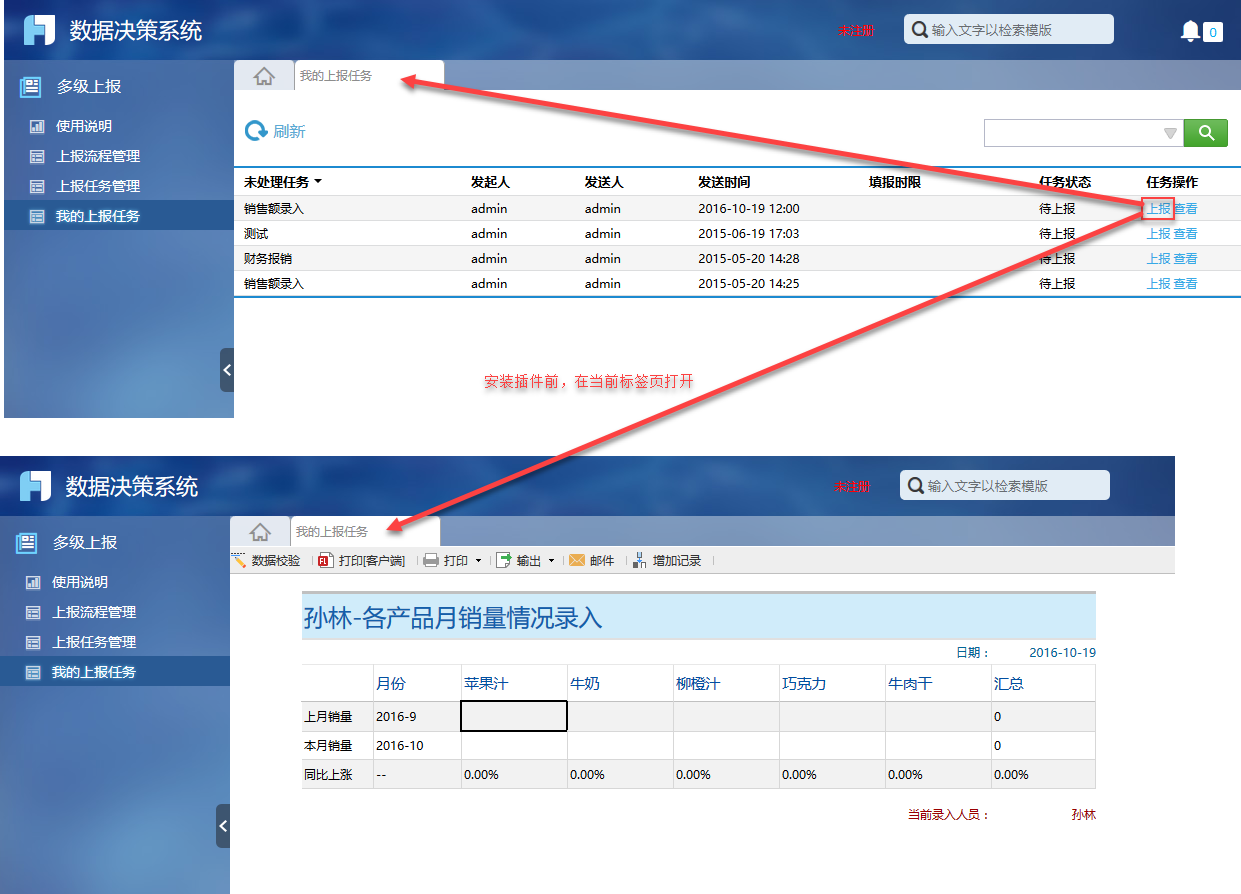Screen dimensions: 1241x894
Task: Open 上报流程管理 in the report form window sidebar
Action: 94,612
